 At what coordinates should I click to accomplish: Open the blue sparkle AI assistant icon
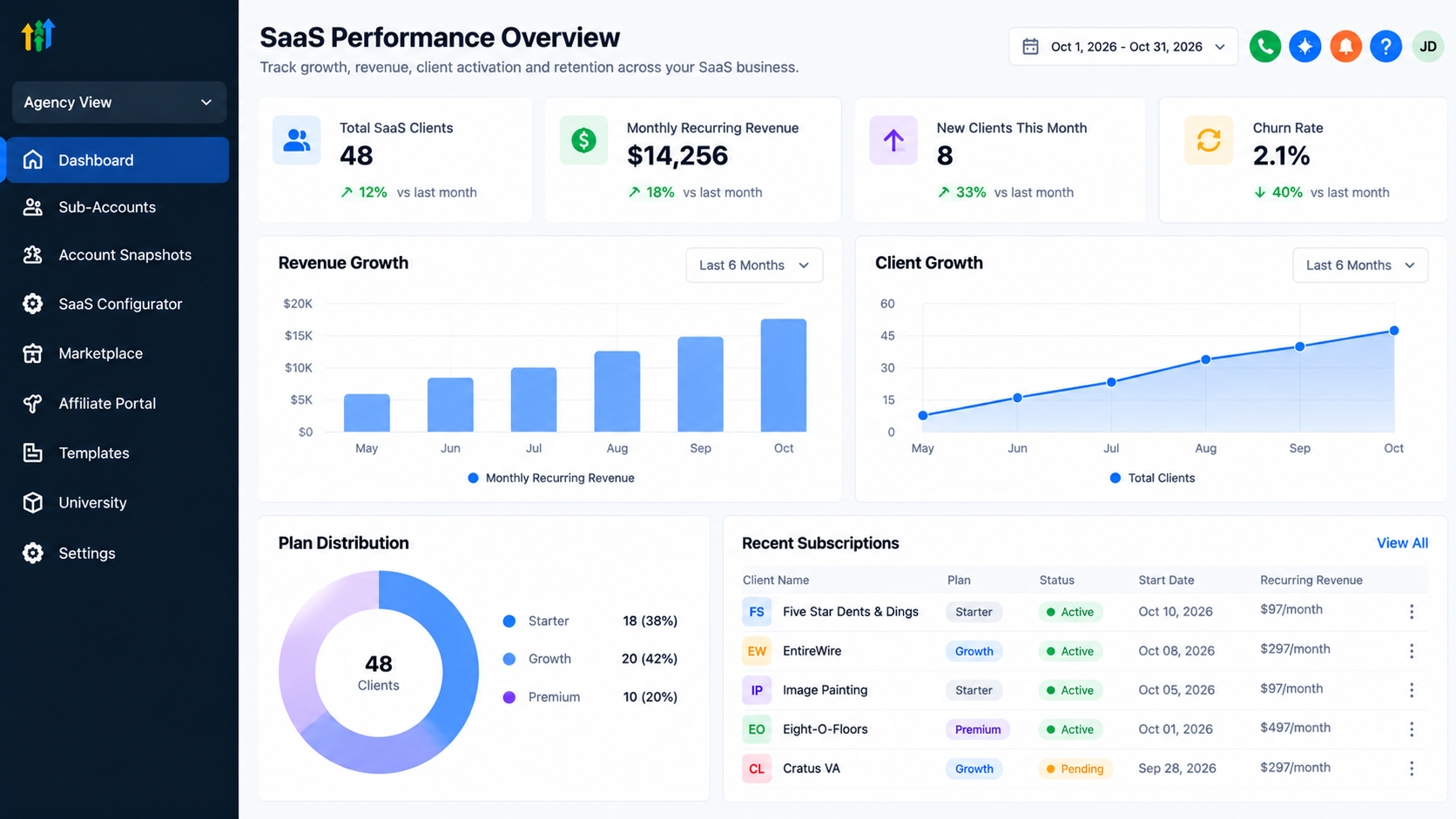click(x=1304, y=46)
